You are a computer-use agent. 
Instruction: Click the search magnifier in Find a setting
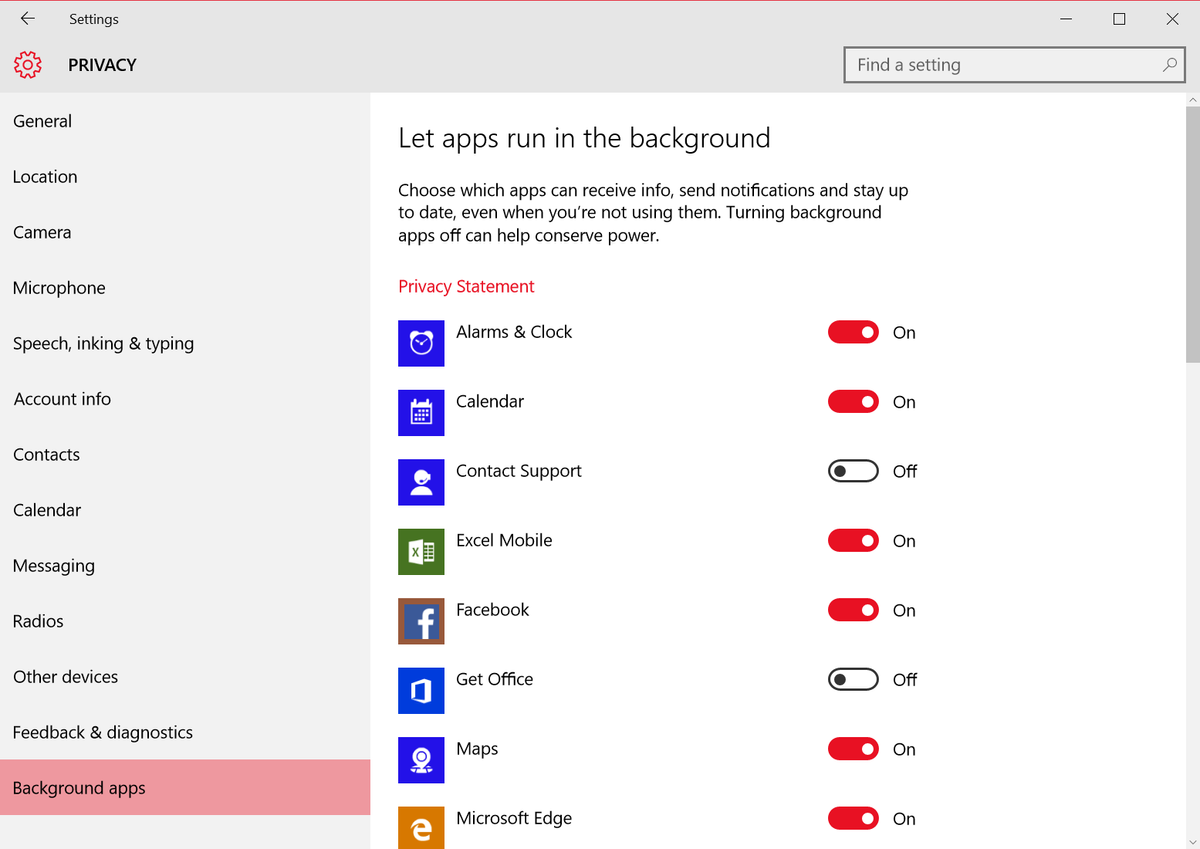(1169, 64)
